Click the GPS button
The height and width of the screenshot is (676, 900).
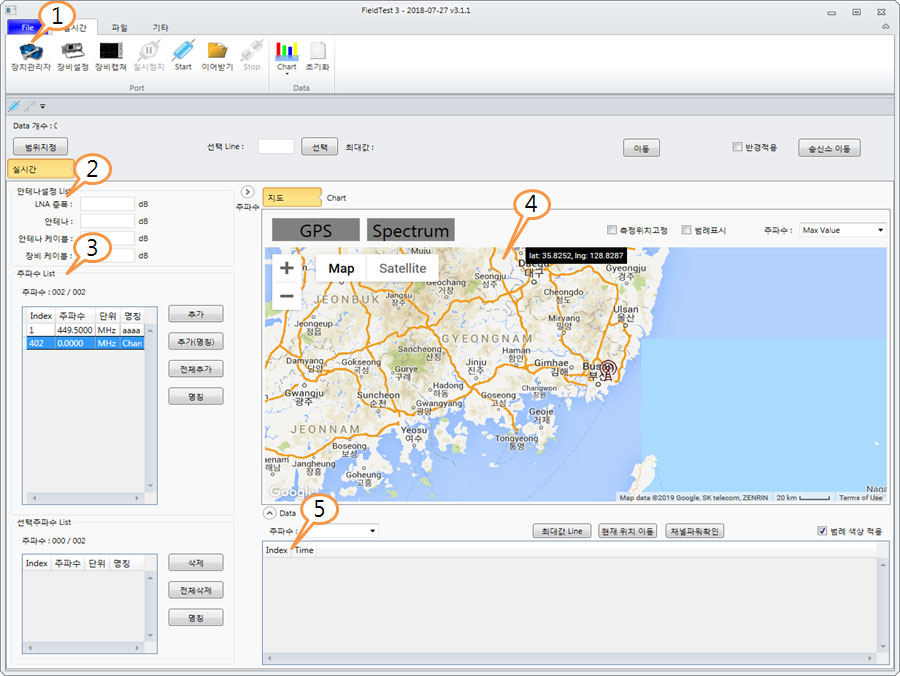coord(316,230)
